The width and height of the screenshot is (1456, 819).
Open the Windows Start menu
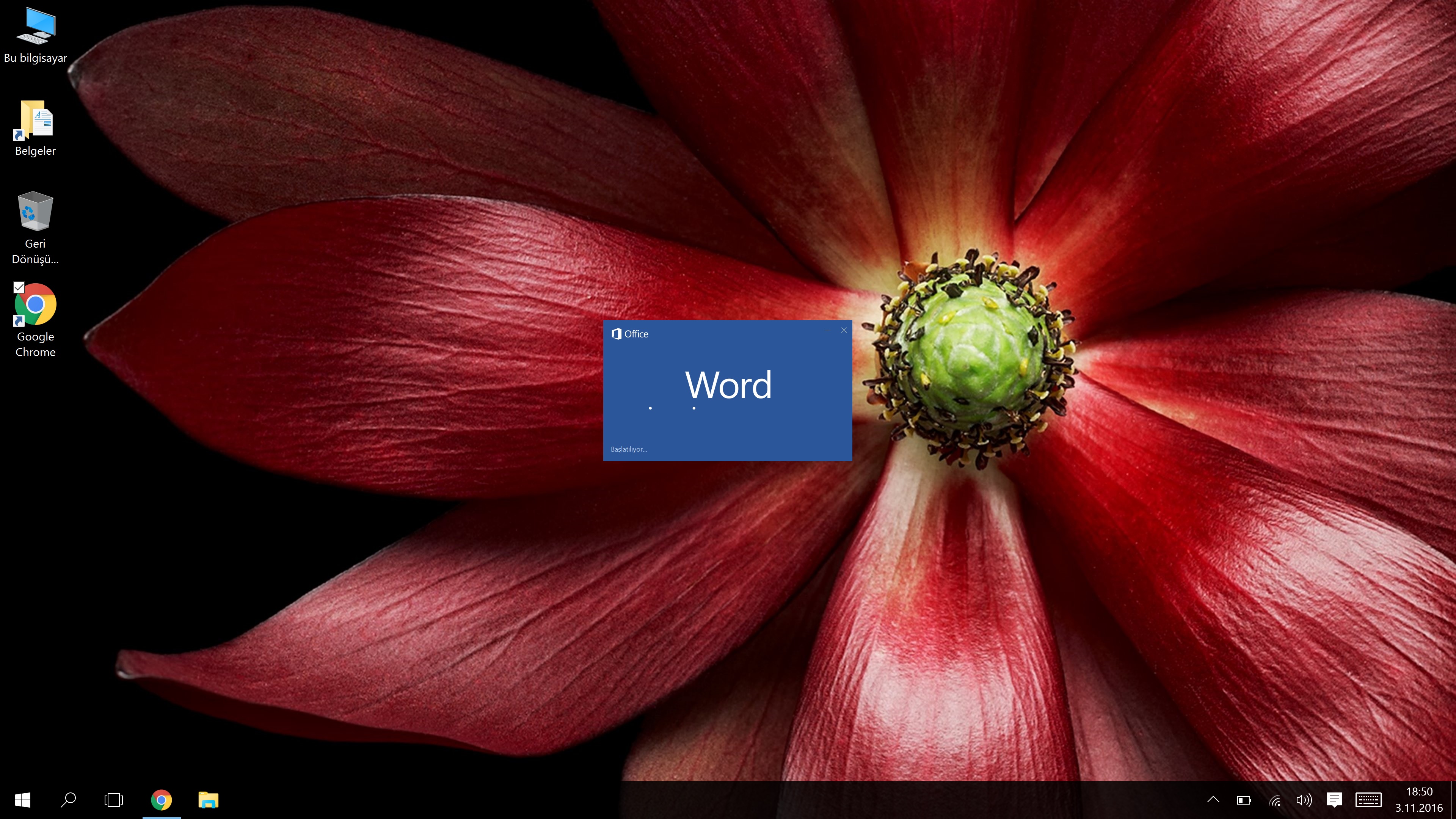[23, 800]
